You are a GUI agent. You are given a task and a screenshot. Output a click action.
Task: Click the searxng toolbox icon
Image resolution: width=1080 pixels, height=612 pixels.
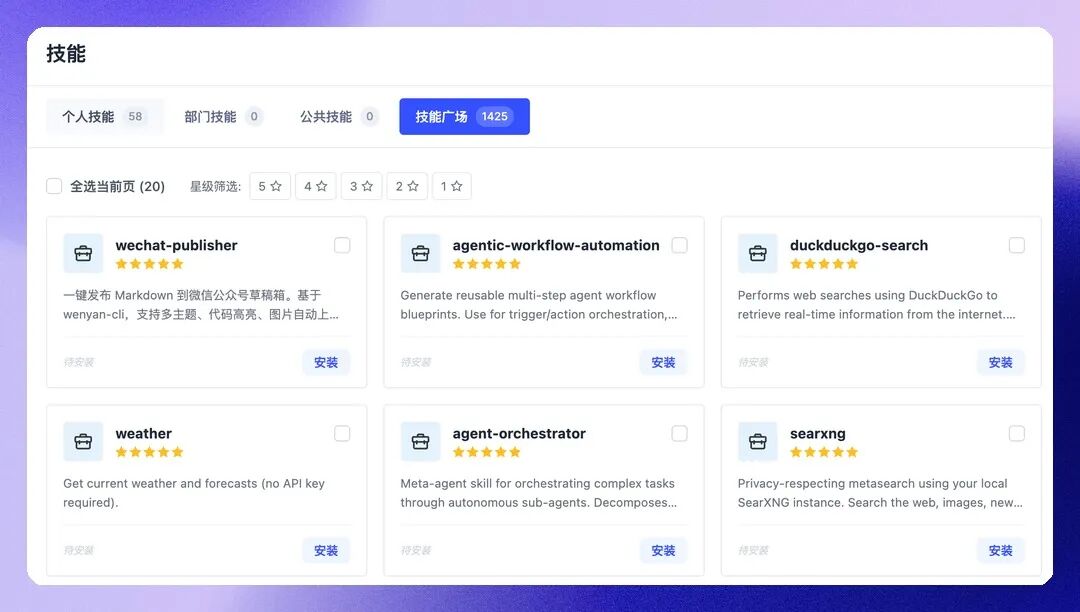[758, 441]
